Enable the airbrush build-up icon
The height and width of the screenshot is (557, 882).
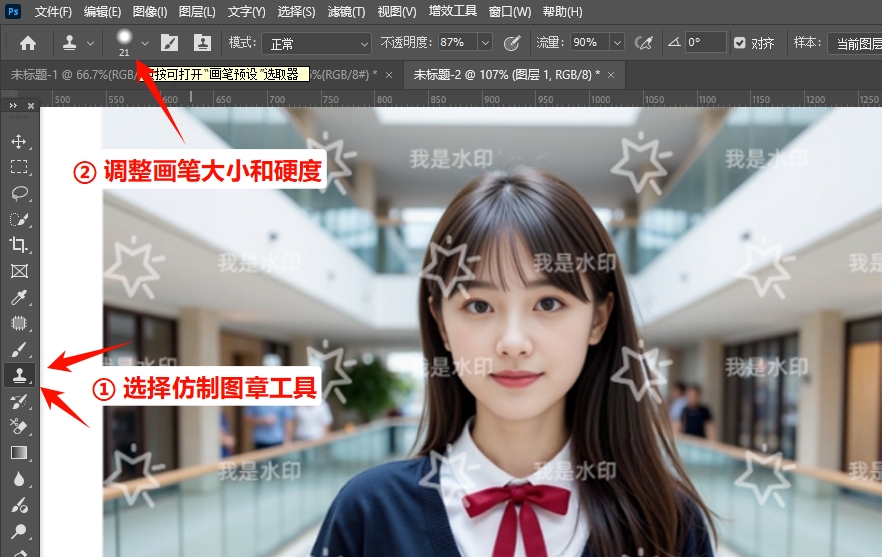click(x=644, y=43)
